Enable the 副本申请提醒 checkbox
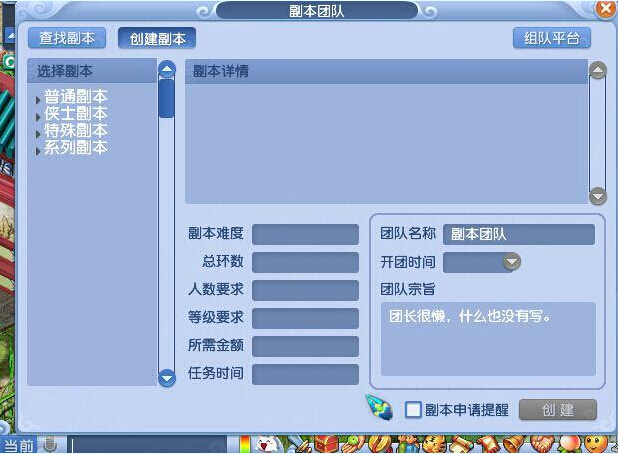618x454 pixels. click(413, 410)
